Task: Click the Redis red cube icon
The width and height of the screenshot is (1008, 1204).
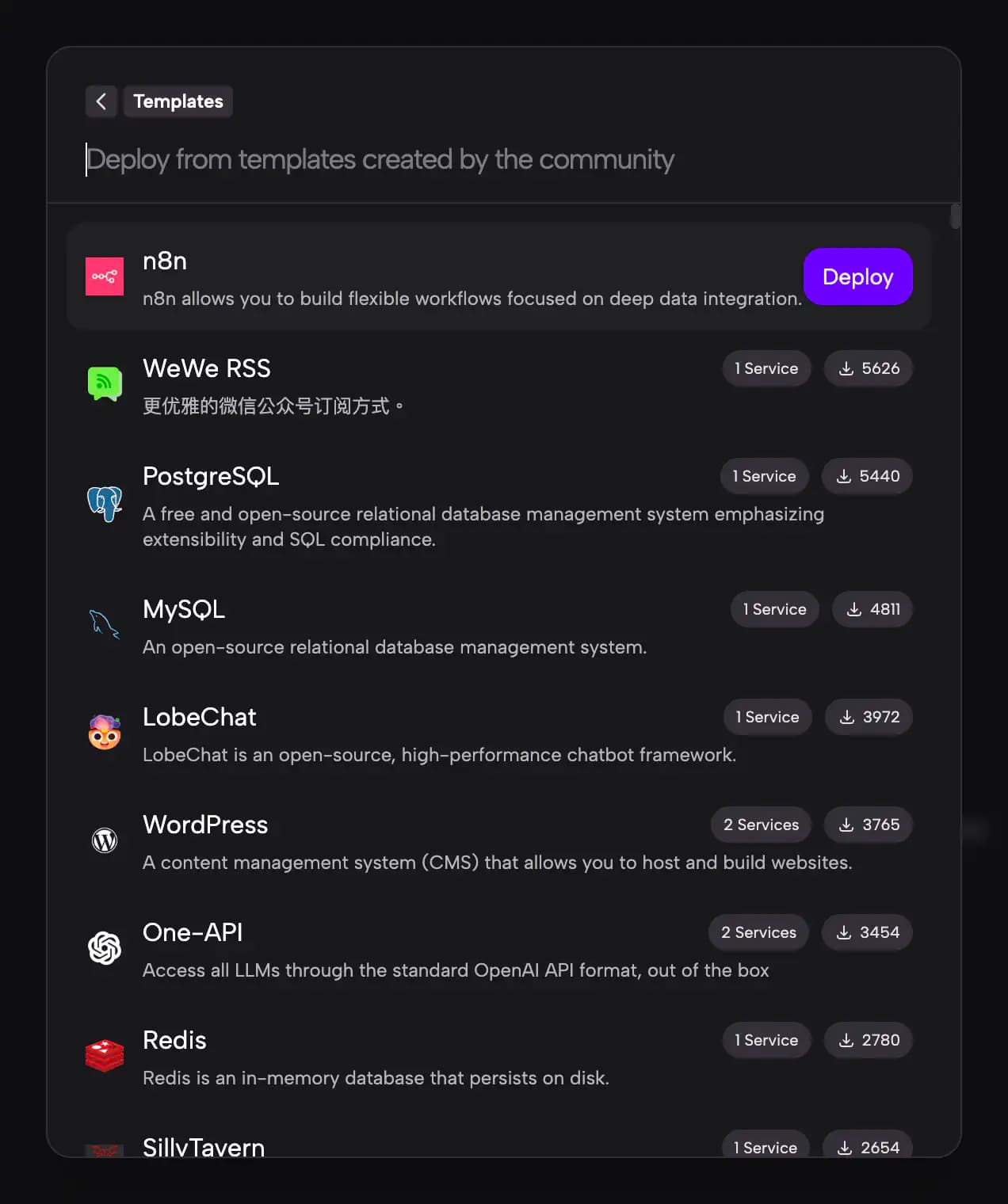Action: click(x=105, y=1055)
